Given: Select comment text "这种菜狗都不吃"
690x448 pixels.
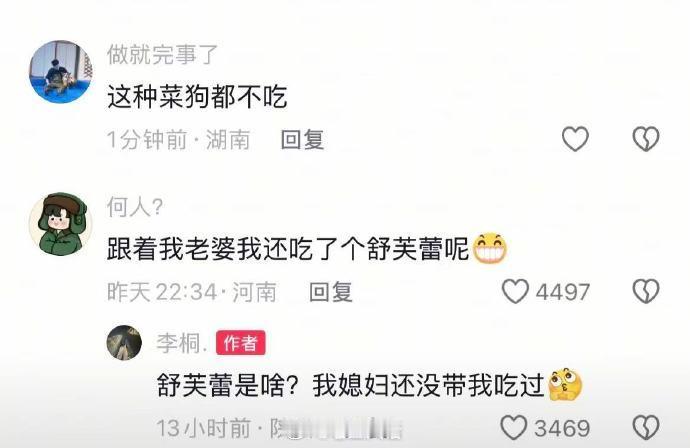Looking at the screenshot, I should click(197, 97).
